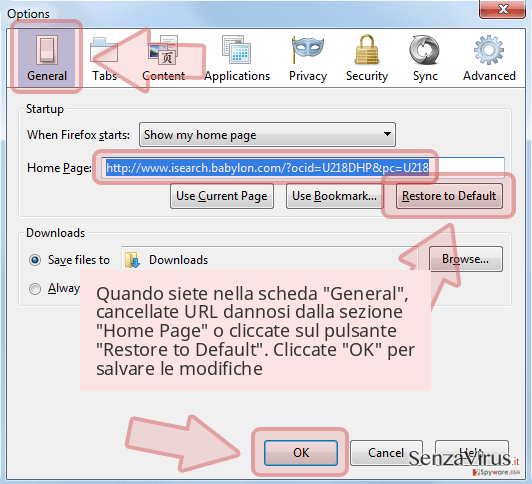Select the 'Always ask' radio button

coord(35,289)
